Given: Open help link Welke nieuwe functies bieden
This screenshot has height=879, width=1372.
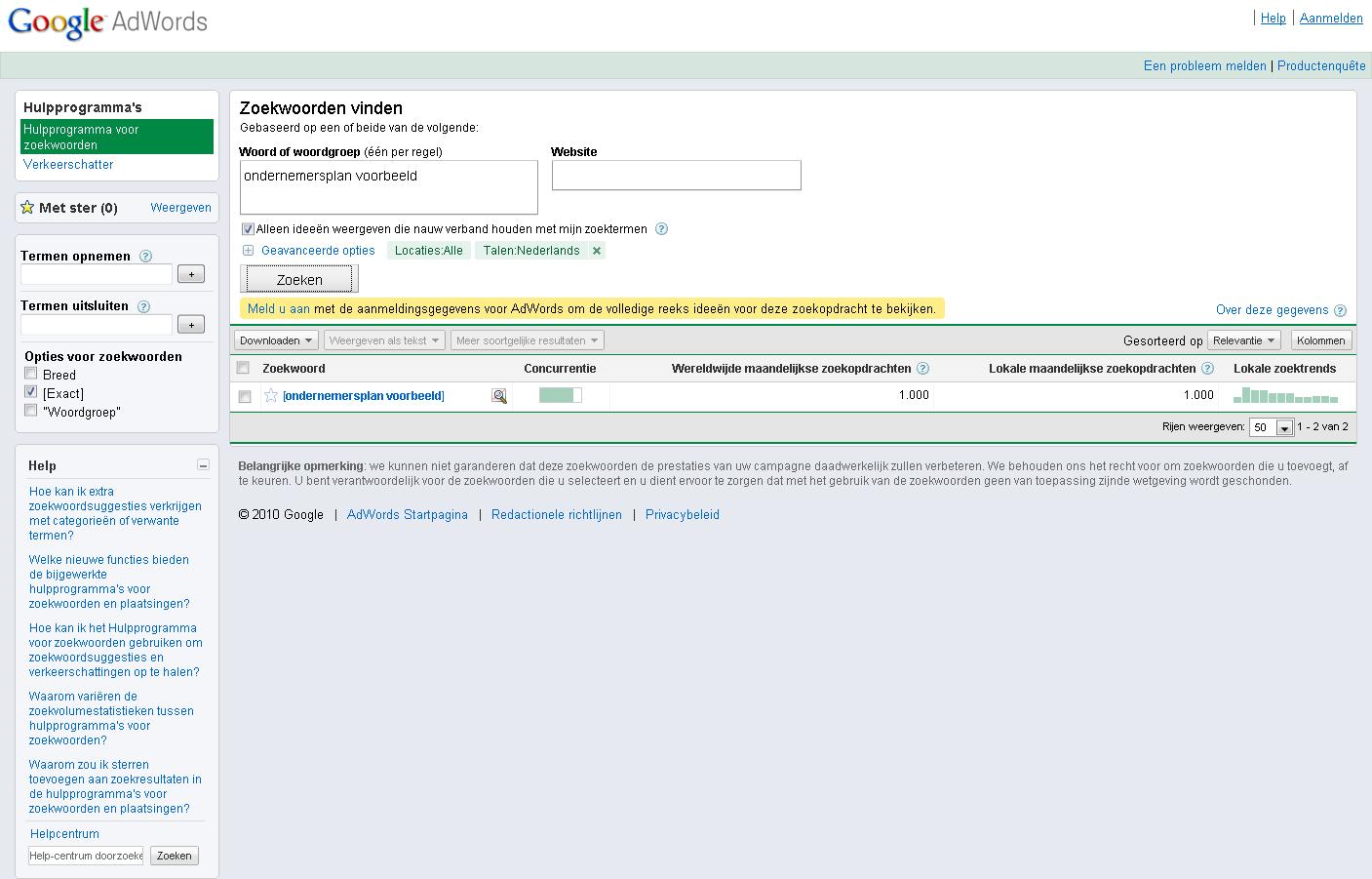Looking at the screenshot, I should point(109,581).
